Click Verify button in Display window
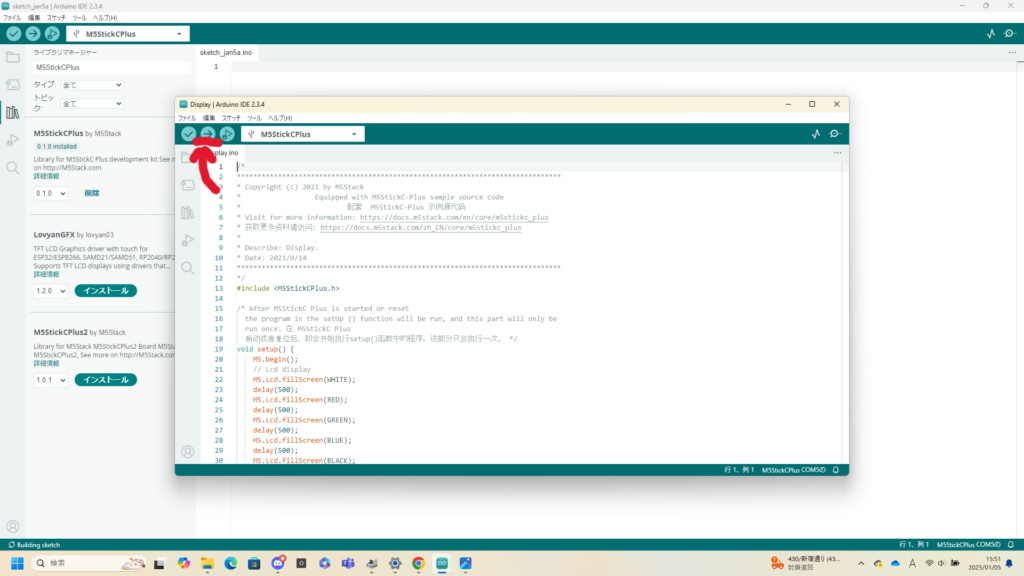 (189, 134)
